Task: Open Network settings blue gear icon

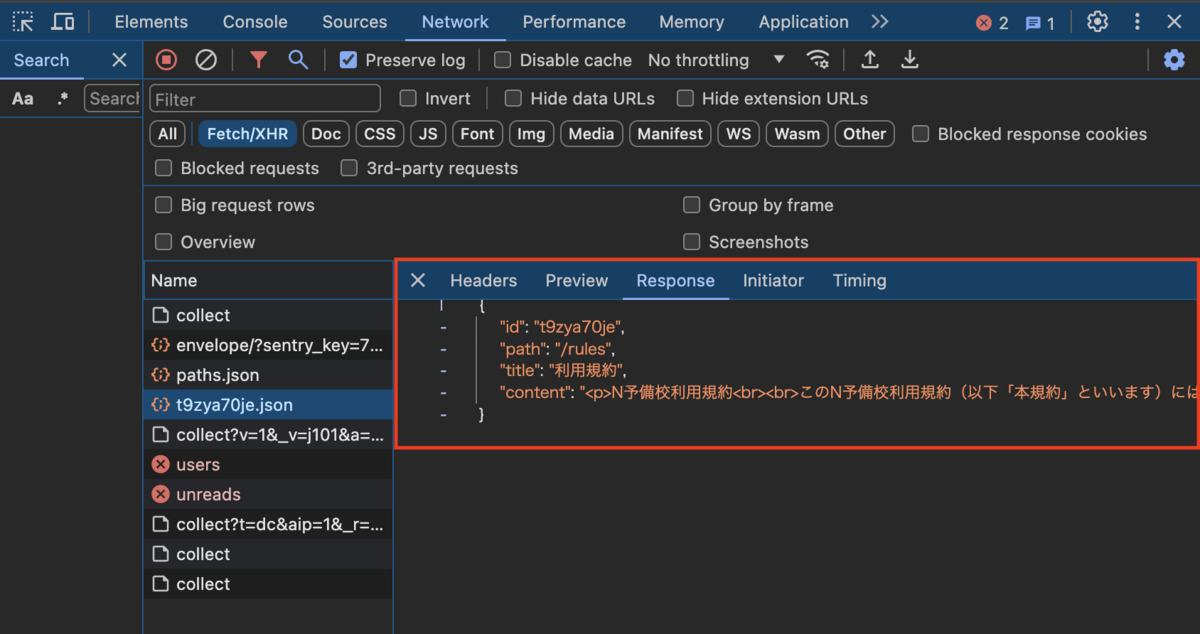Action: click(x=1174, y=60)
